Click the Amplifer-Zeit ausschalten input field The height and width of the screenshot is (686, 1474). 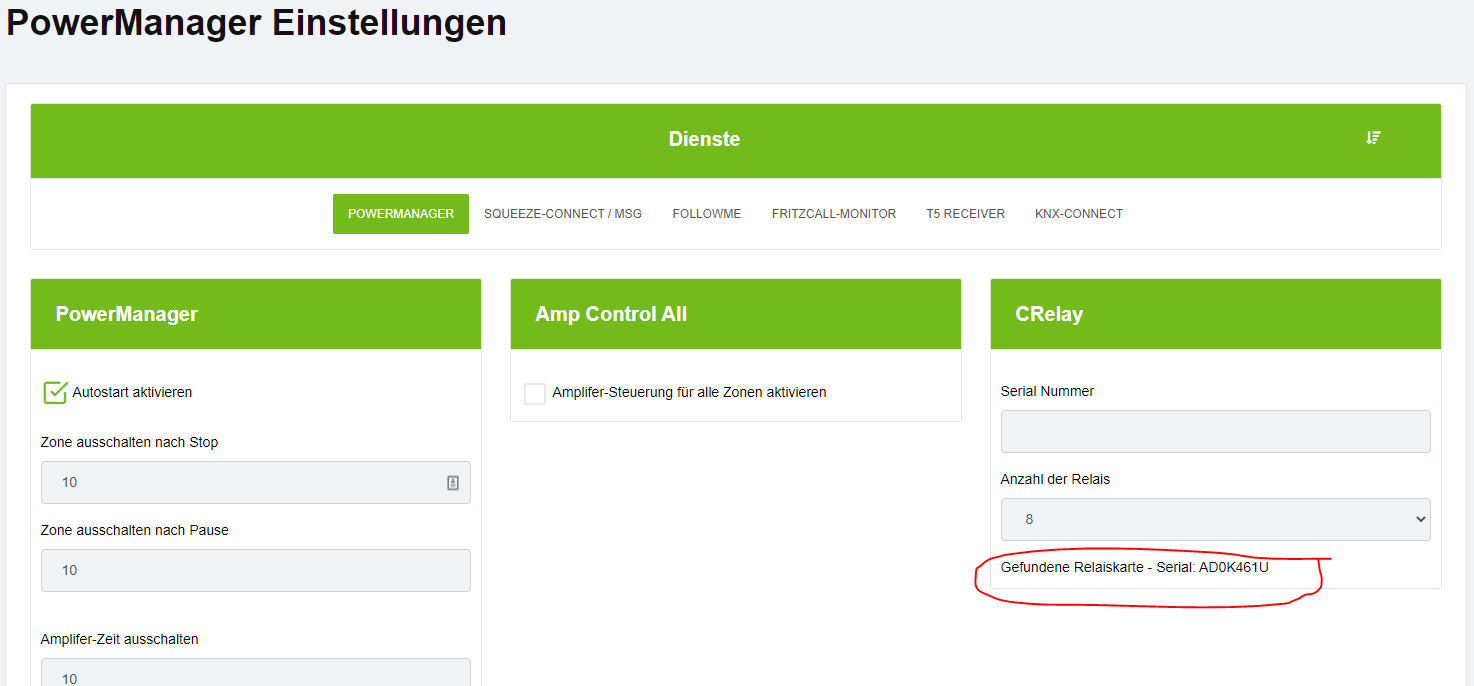tap(255, 672)
